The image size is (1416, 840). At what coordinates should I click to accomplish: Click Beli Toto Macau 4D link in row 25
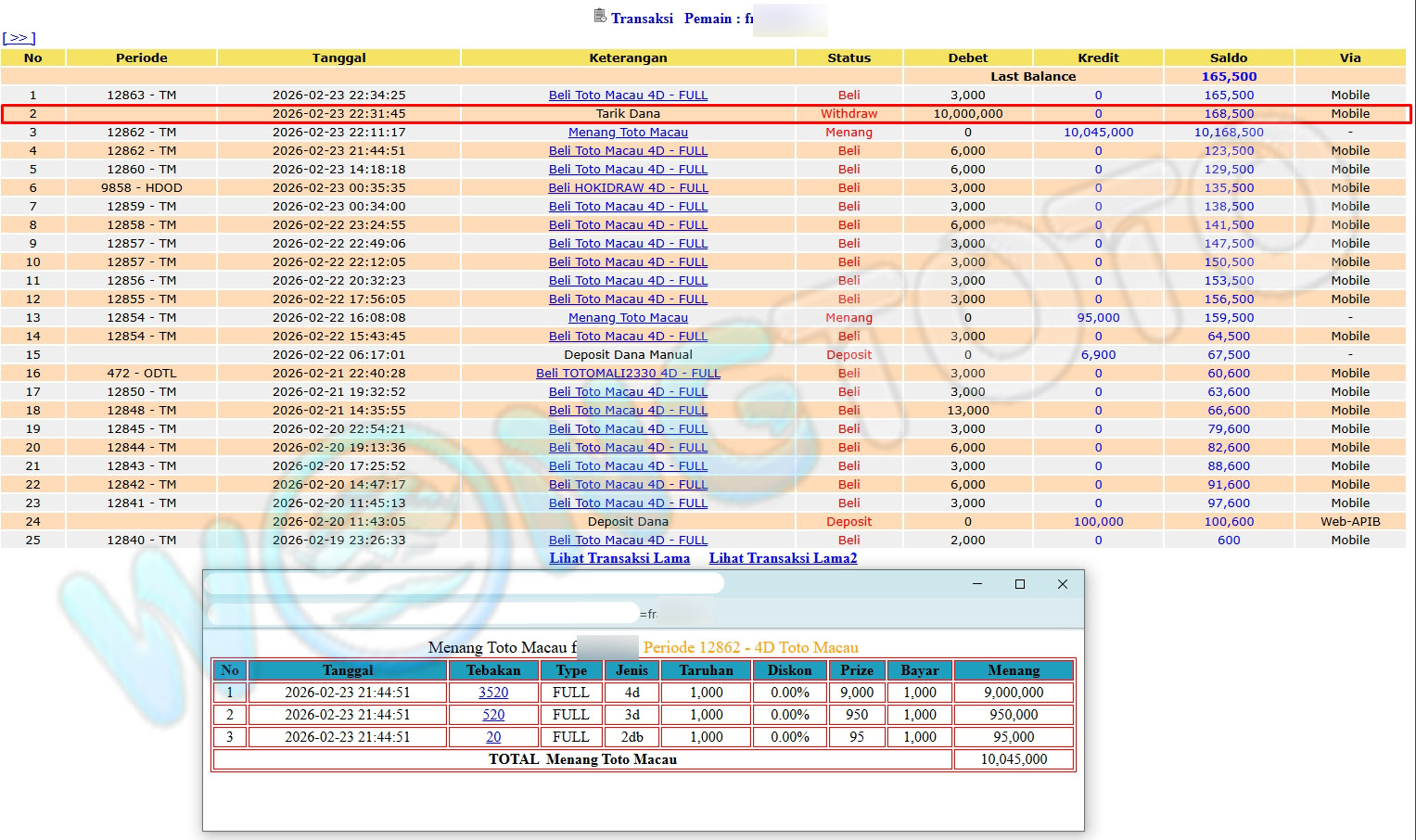tap(628, 541)
